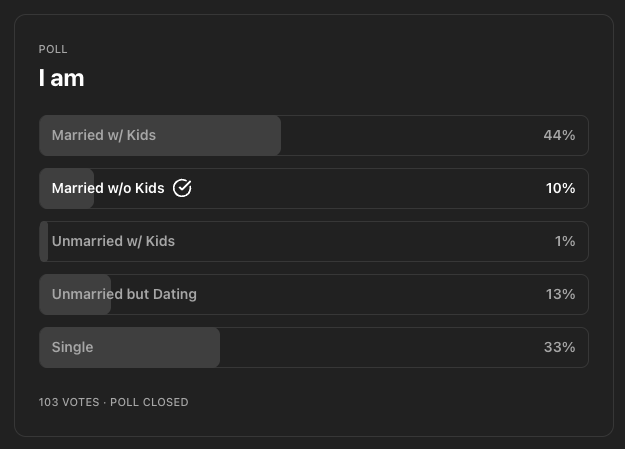Click the filled bar of Married w/ Kids
This screenshot has width=625, height=449.
(x=160, y=136)
